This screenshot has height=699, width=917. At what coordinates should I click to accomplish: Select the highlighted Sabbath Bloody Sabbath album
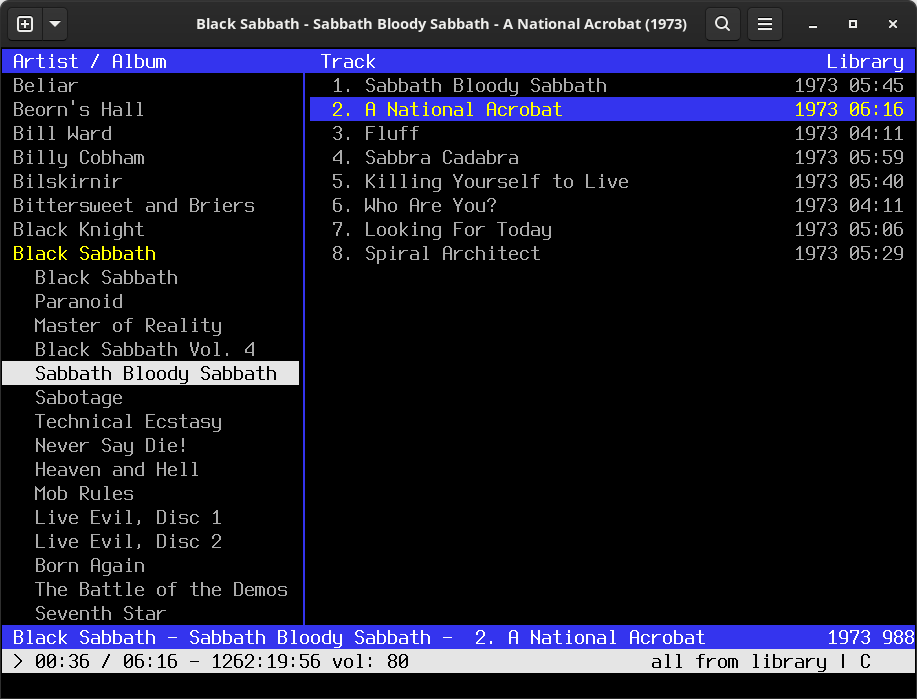click(x=150, y=373)
